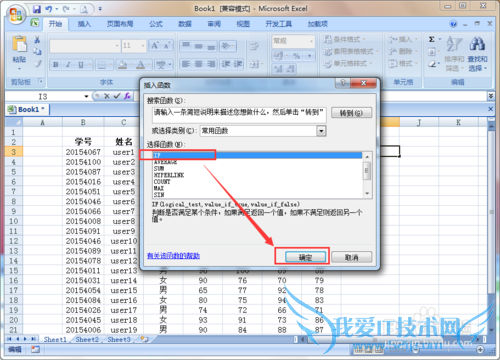The width and height of the screenshot is (500, 360).
Task: Open number format dropdown
Action: (311, 41)
